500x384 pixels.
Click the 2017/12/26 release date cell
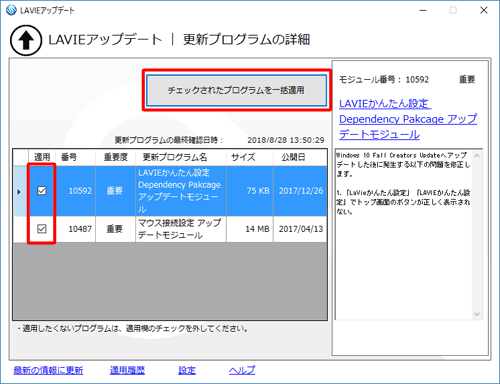pyautogui.click(x=300, y=191)
